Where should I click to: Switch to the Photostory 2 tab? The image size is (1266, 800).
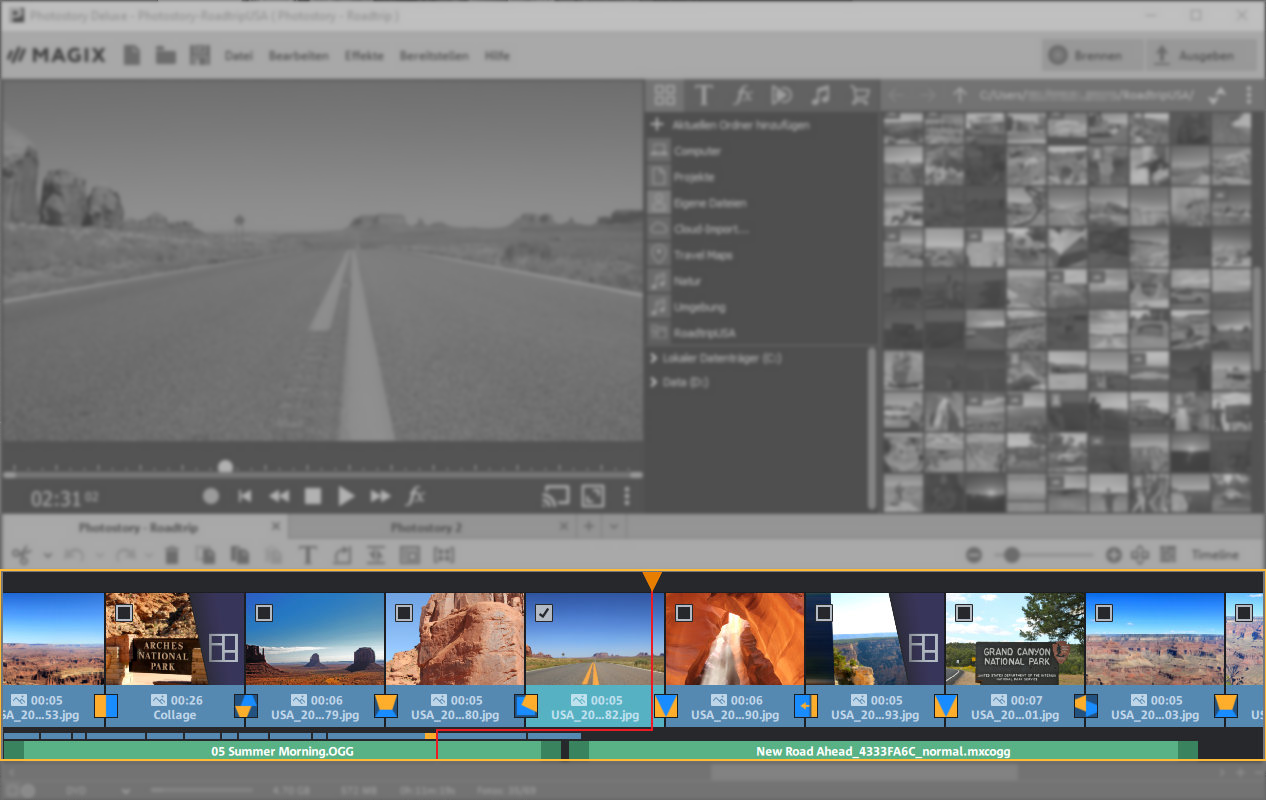click(x=426, y=527)
